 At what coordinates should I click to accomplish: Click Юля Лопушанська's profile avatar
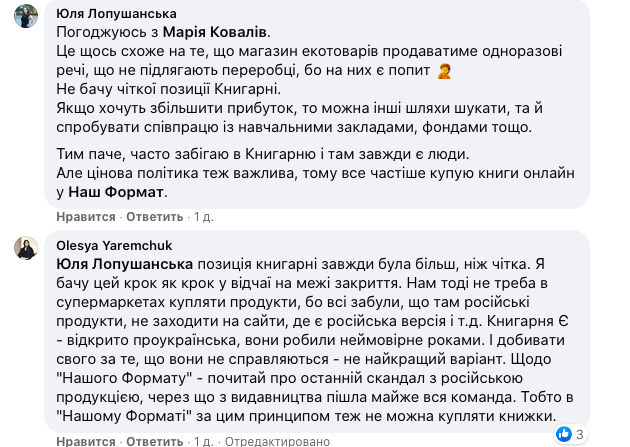pos(26,16)
